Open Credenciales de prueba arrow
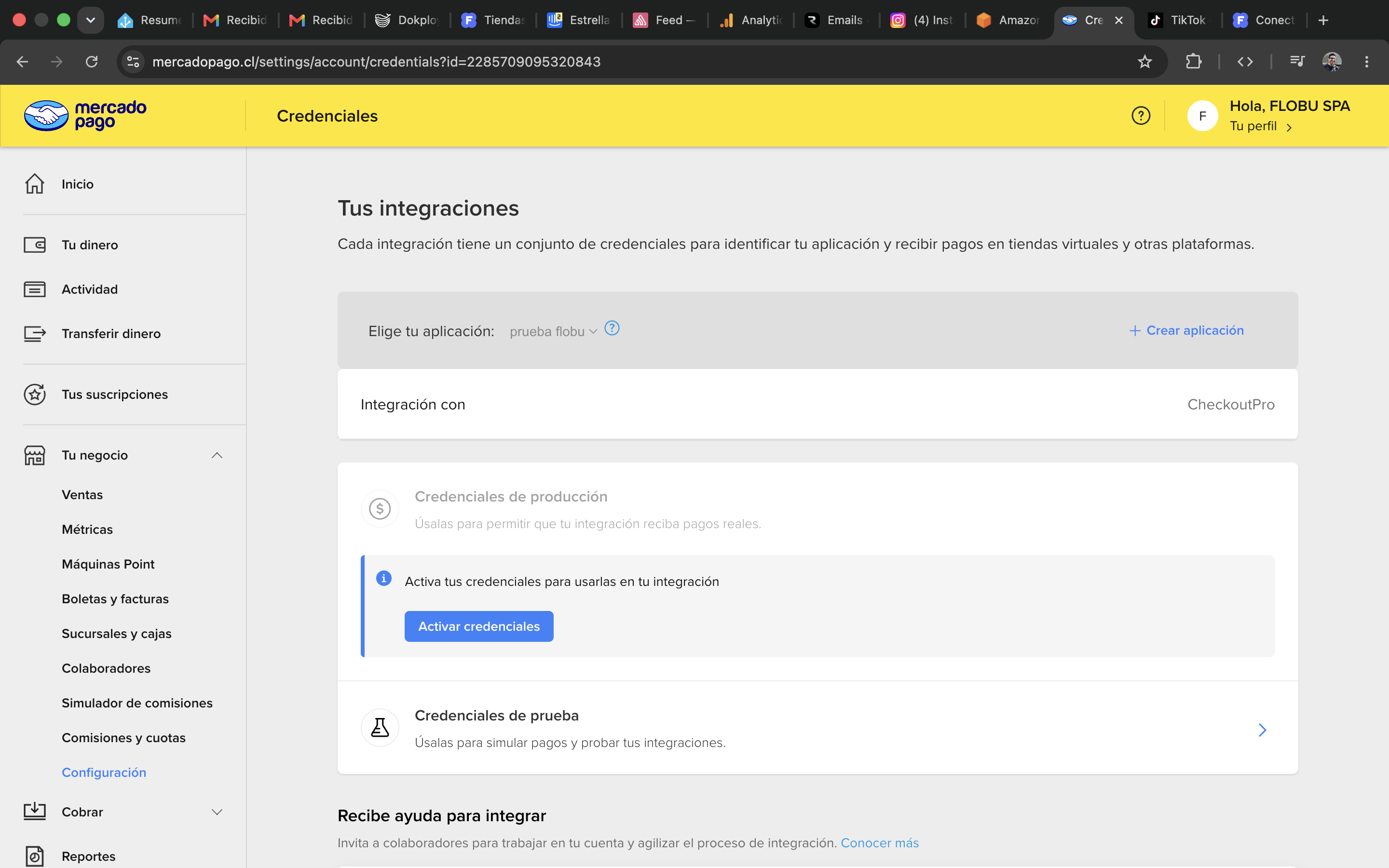 (x=1262, y=730)
